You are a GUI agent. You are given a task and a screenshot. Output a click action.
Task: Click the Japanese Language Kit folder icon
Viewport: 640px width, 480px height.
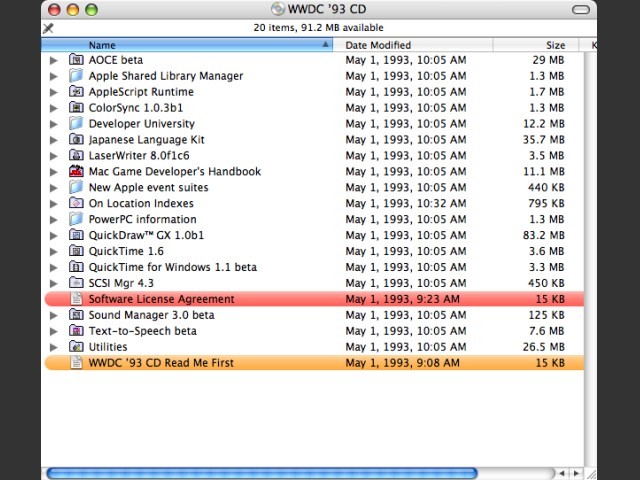pyautogui.click(x=76, y=139)
